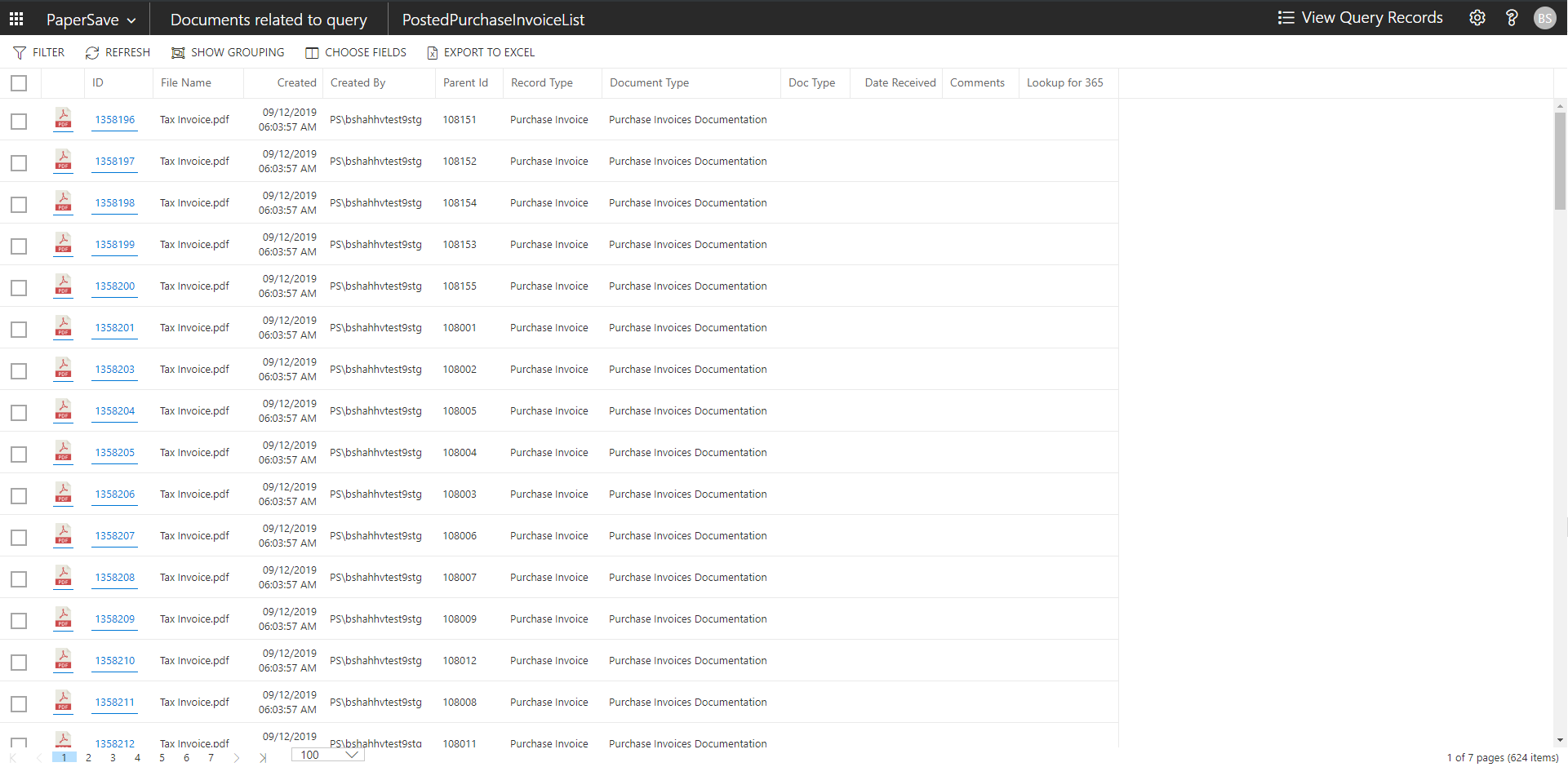
Task: Open the page size dropdown showing 100
Action: 328,756
